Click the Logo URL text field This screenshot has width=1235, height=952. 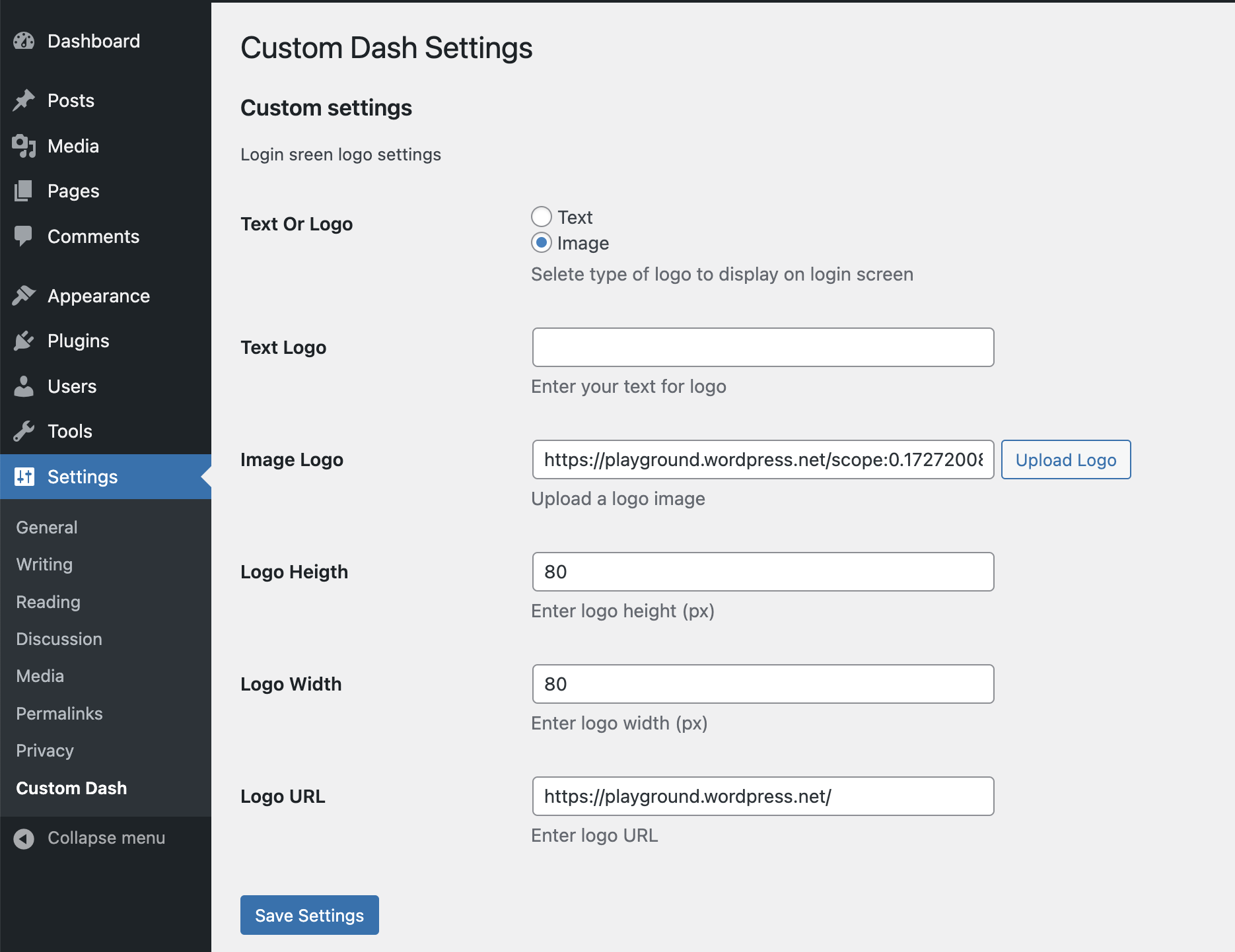click(x=763, y=796)
